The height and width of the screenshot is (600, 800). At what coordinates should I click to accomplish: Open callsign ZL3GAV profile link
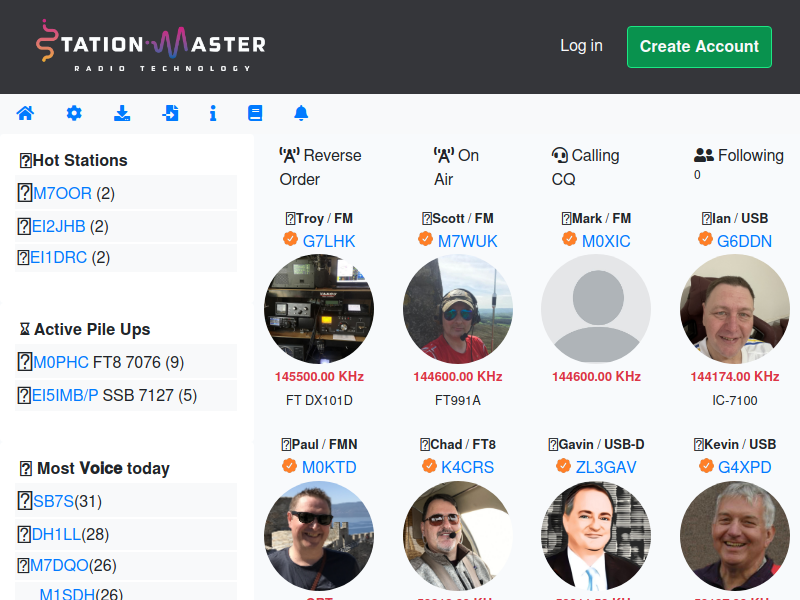[x=606, y=467]
